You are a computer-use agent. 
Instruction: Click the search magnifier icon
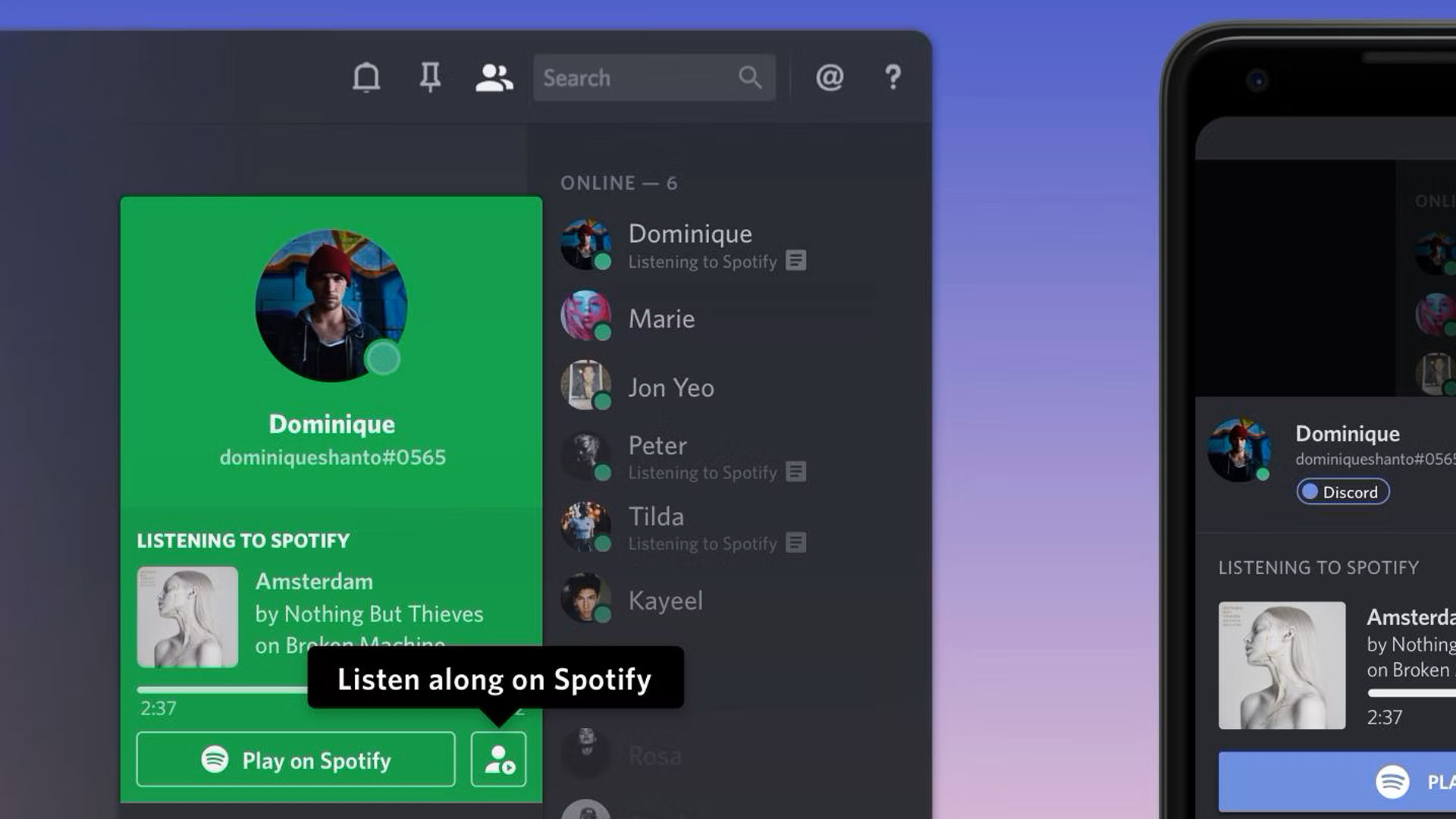(750, 77)
